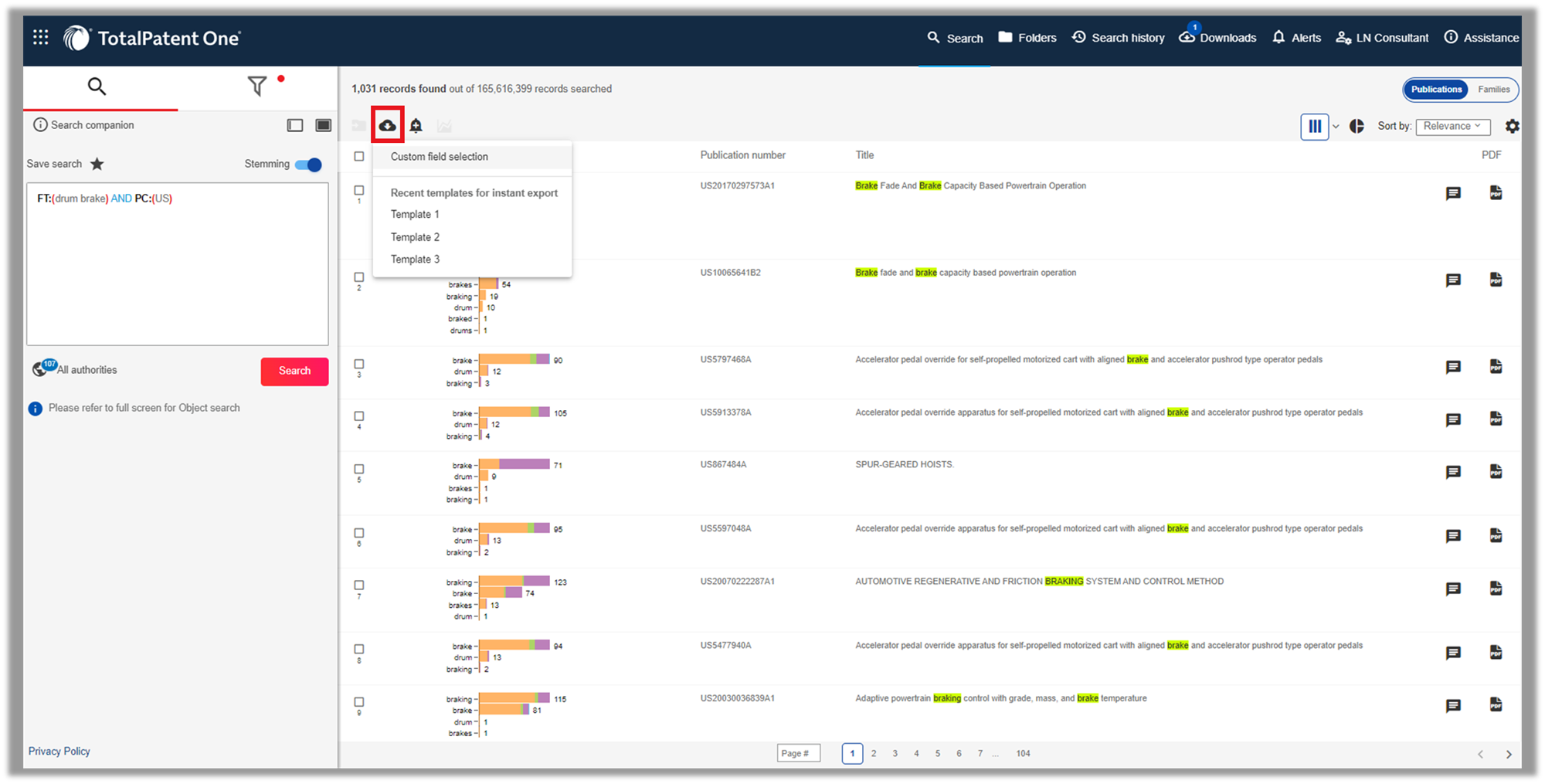
Task: Open PDF icon for US20170297573A1
Action: [1496, 192]
